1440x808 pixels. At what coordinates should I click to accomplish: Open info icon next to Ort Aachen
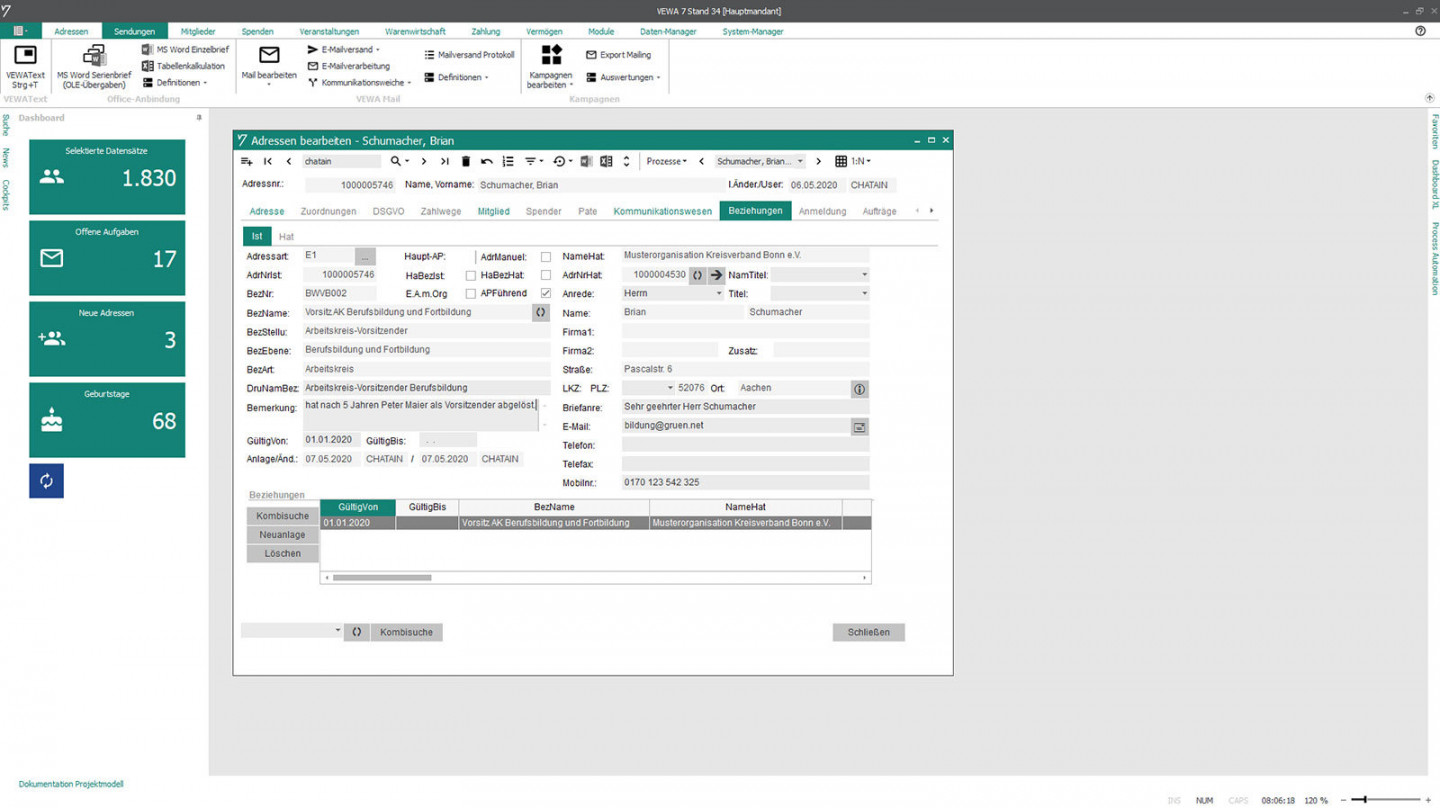pyautogui.click(x=859, y=389)
